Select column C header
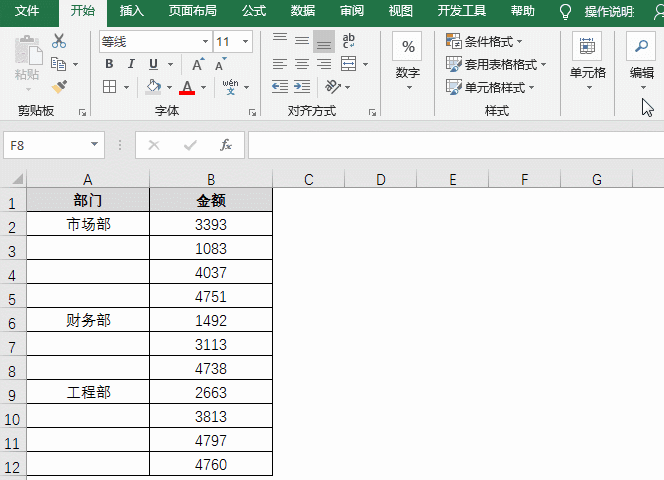Screen dimensions: 664x480 309,179
